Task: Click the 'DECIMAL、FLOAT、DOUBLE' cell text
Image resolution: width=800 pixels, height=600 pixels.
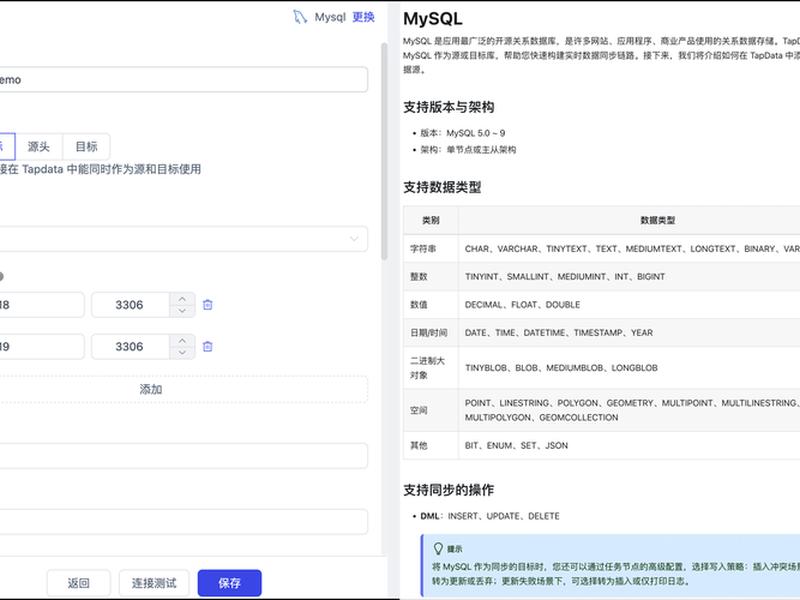Action: [522, 305]
